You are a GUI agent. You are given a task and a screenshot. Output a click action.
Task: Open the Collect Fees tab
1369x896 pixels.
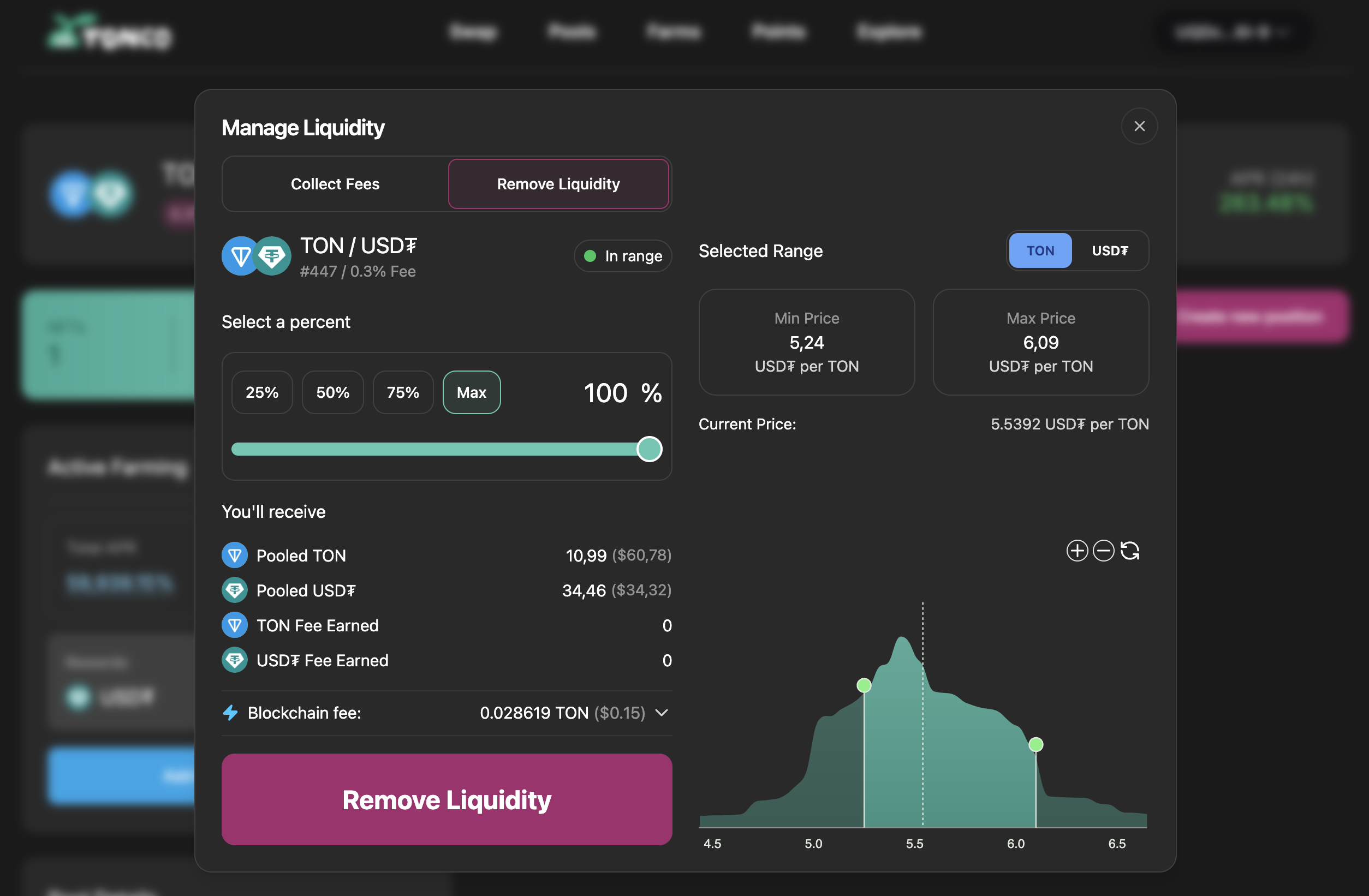(x=335, y=184)
